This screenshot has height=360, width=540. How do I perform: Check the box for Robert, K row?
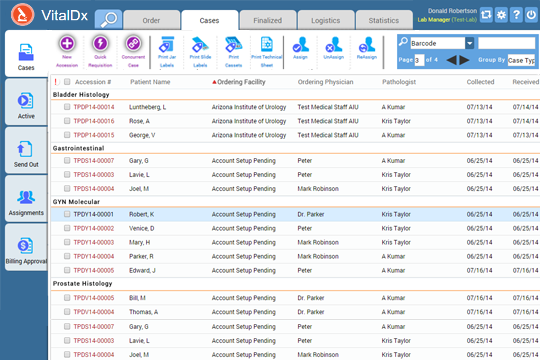click(x=67, y=214)
